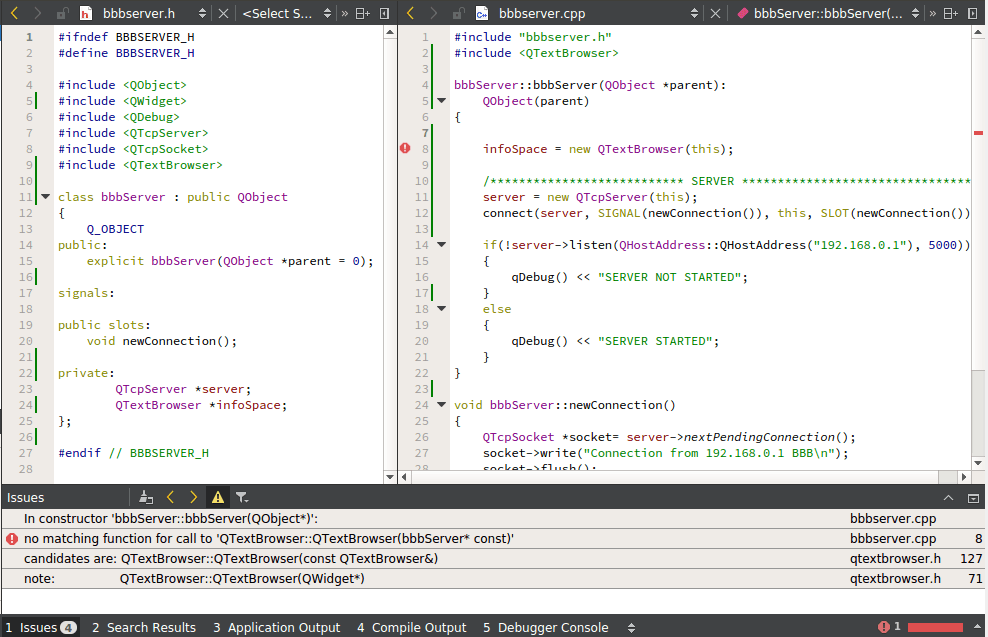Open the issue filter icon
This screenshot has width=988, height=637.
coord(241,497)
